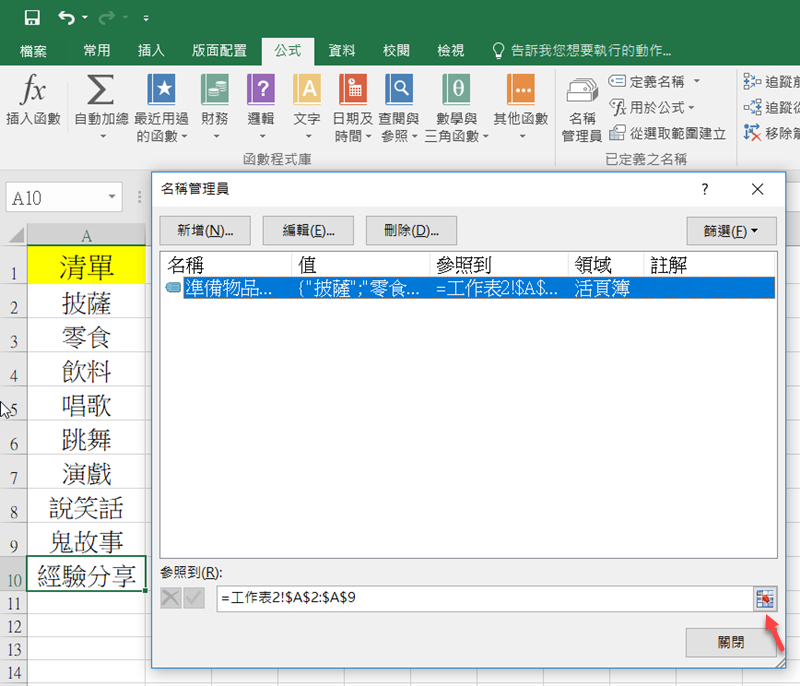The width and height of the screenshot is (800, 686).
Task: Click the Insert Function fx icon
Action: [33, 92]
